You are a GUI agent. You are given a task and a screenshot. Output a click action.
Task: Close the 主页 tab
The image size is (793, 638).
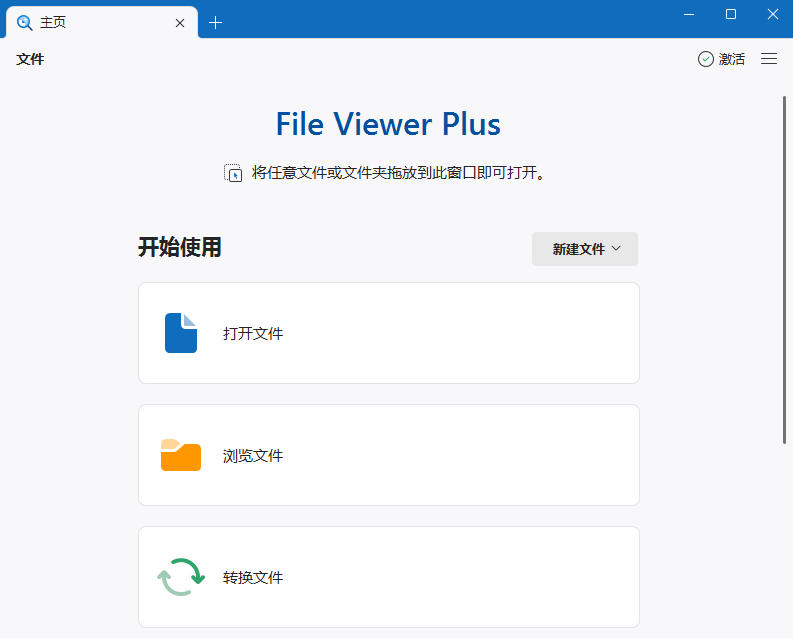pos(180,23)
